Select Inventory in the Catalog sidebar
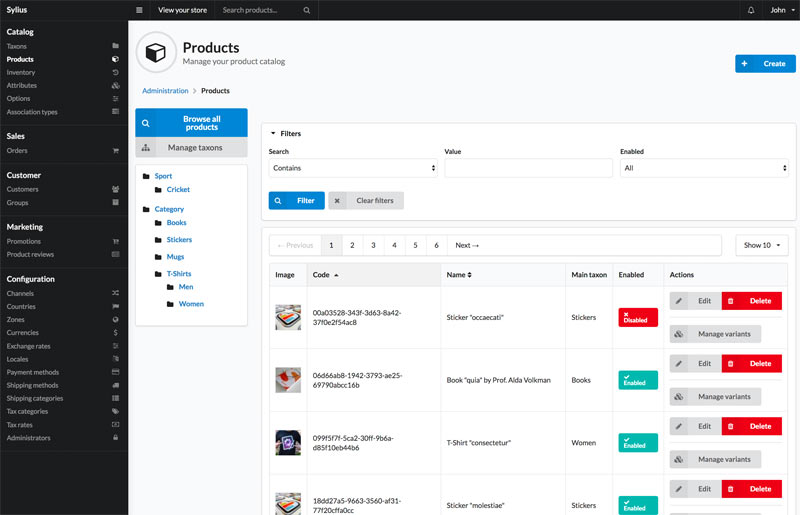 [21, 72]
